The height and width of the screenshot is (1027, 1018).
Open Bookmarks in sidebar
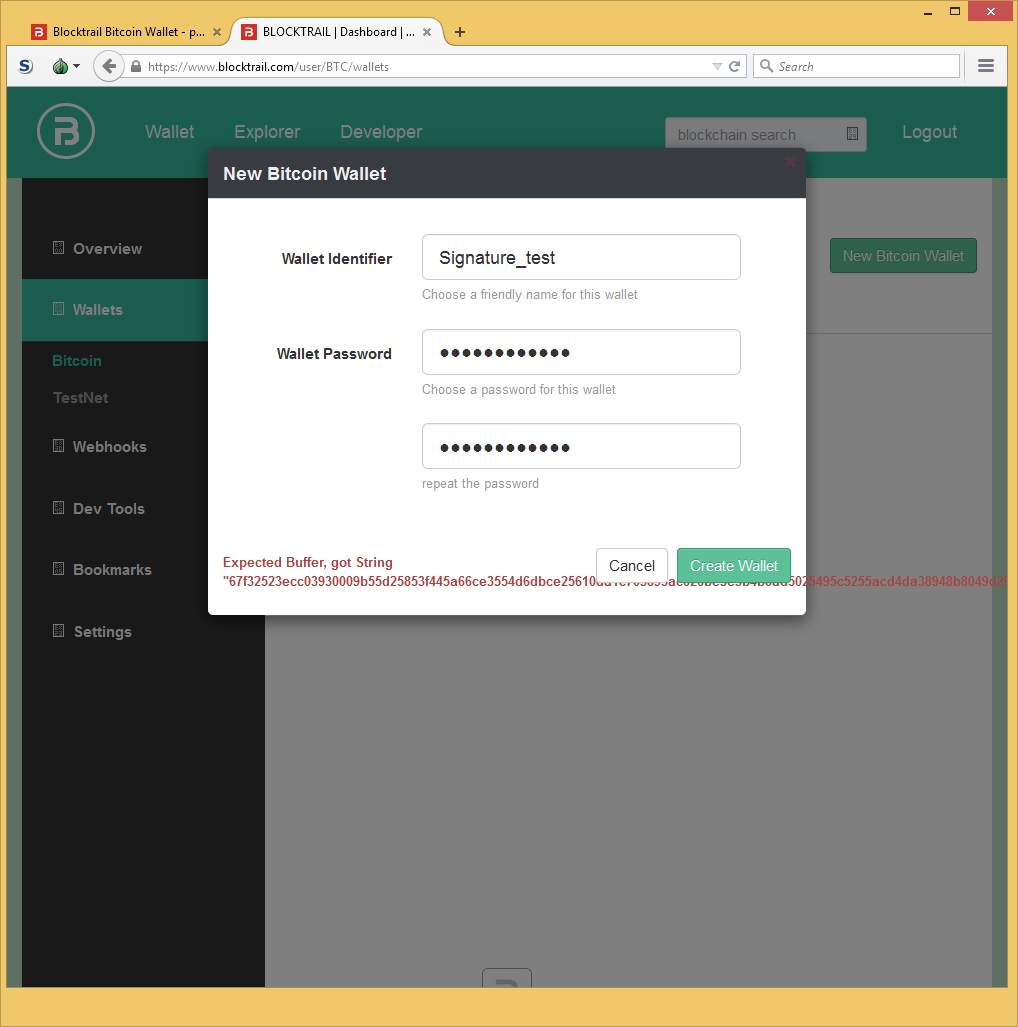[112, 570]
